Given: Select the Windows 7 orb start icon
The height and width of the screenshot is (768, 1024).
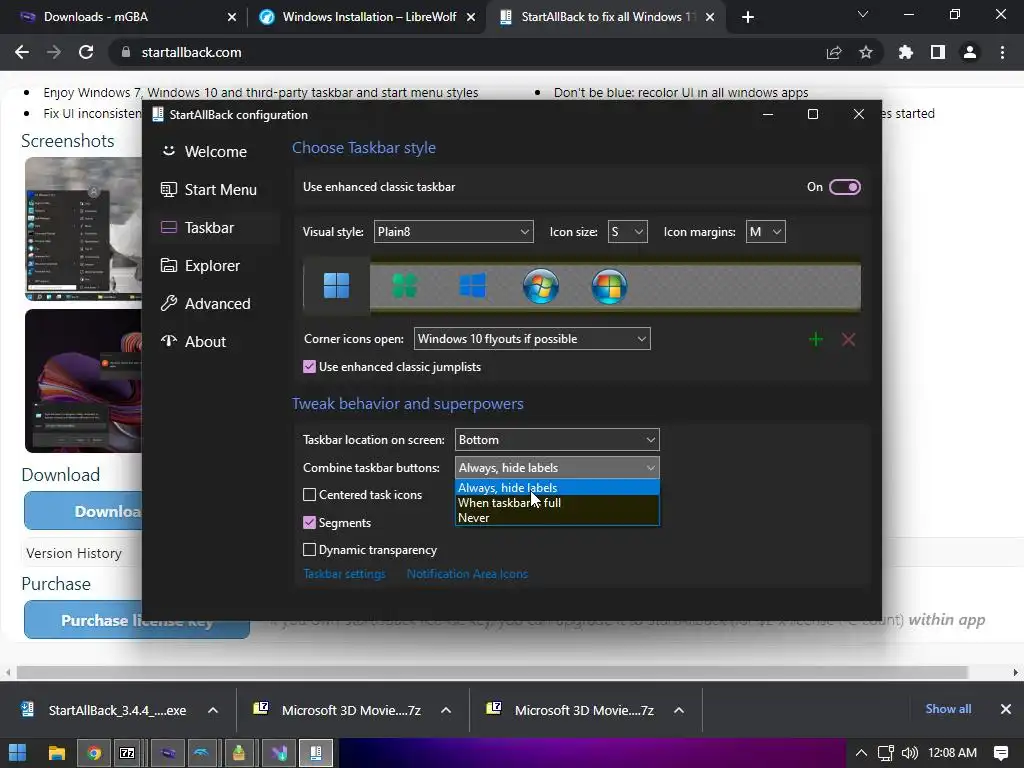Looking at the screenshot, I should coord(541,286).
